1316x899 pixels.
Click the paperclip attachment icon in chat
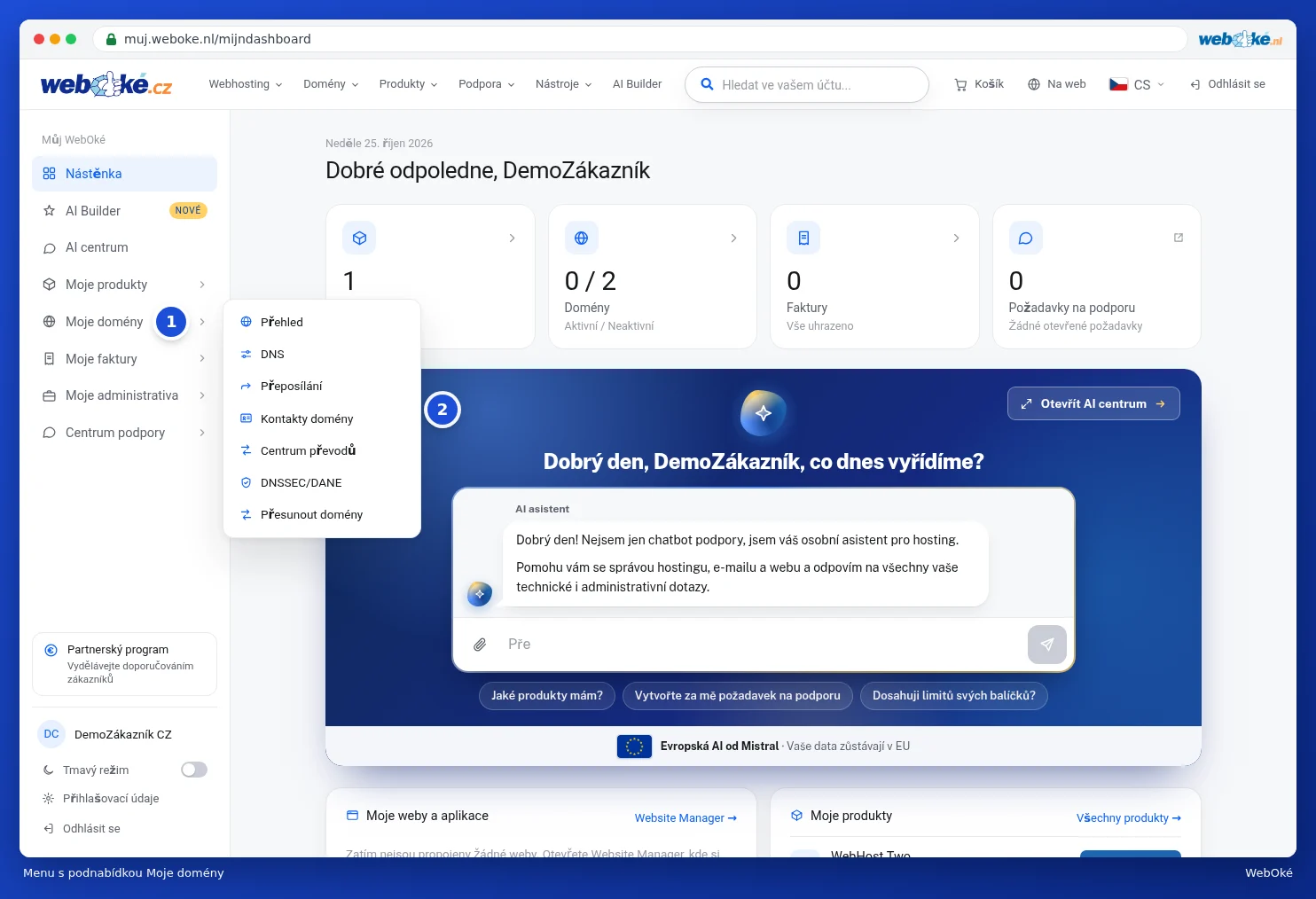[x=480, y=645]
